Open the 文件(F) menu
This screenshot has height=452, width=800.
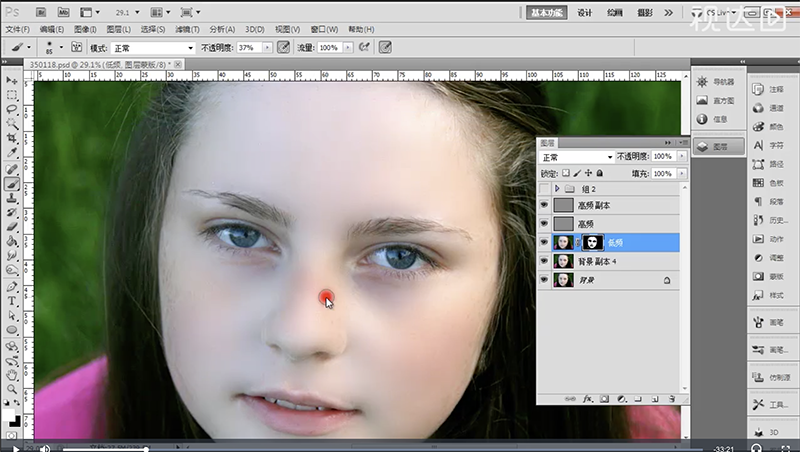pos(17,30)
